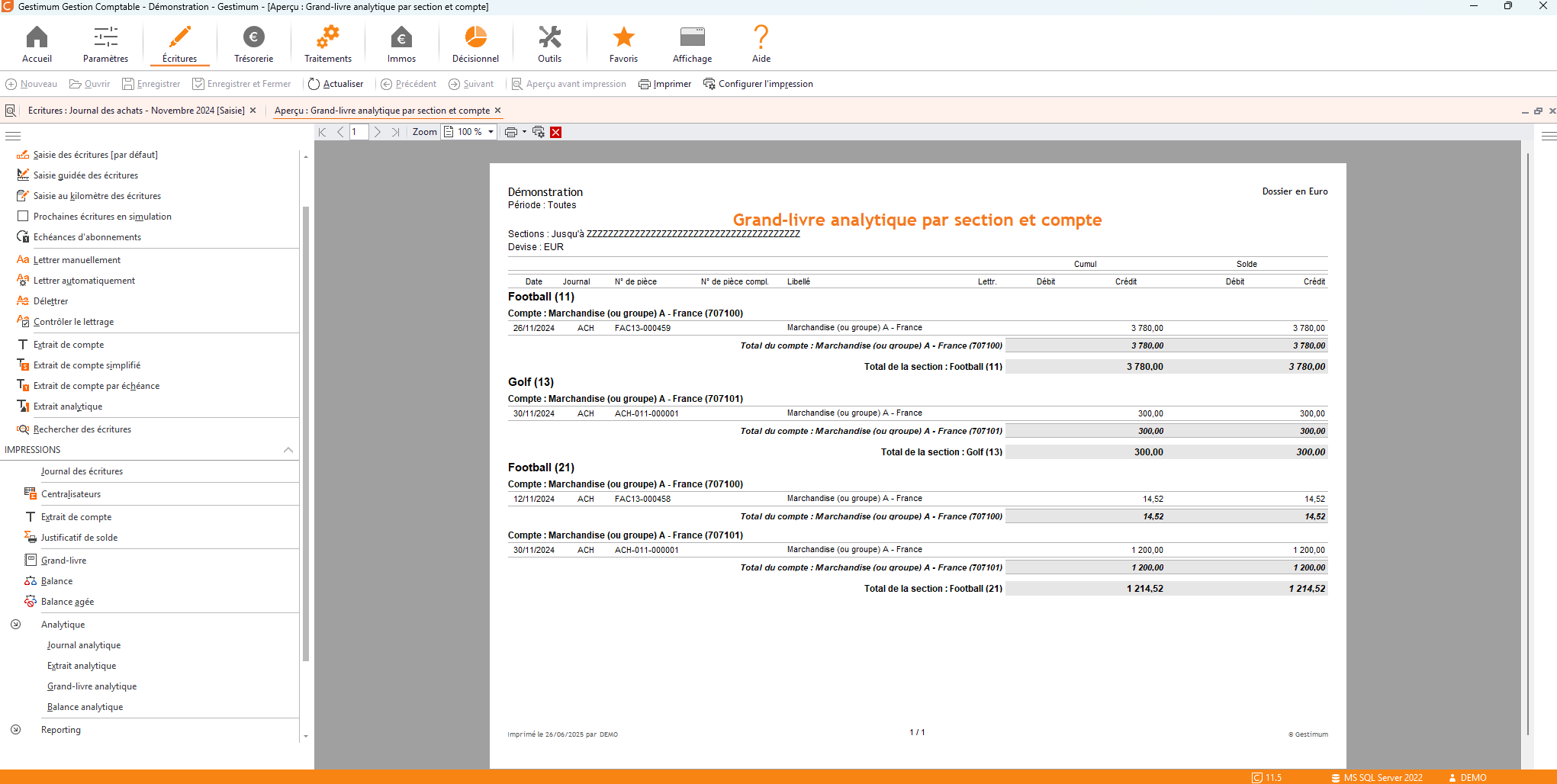This screenshot has width=1557, height=784.
Task: Click Configurer l'impression button
Action: point(758,84)
